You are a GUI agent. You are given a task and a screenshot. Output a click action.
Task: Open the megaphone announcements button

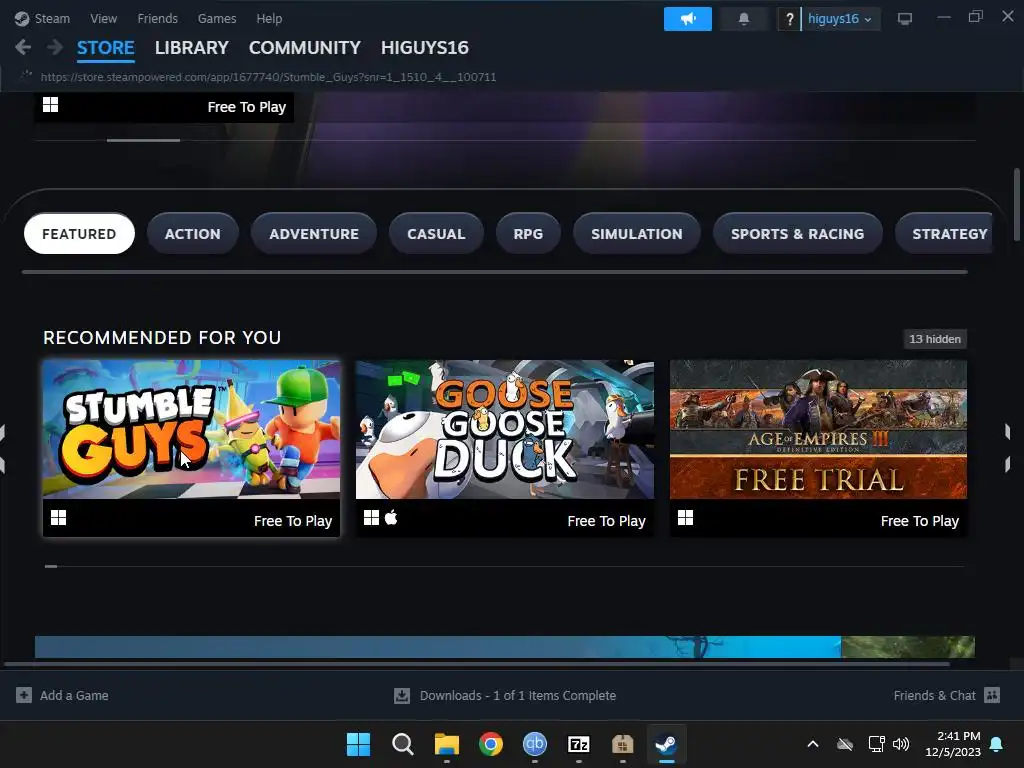pyautogui.click(x=688, y=19)
